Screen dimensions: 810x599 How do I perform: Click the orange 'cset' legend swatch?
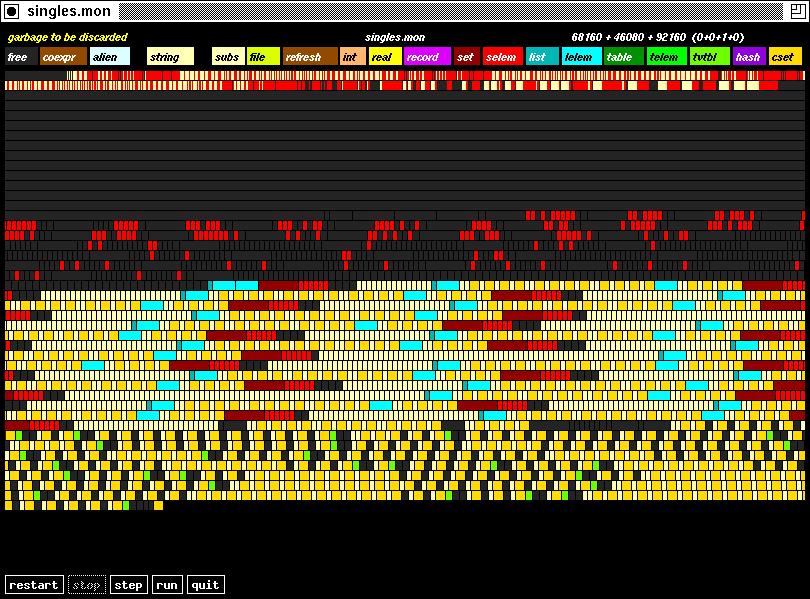click(x=785, y=57)
